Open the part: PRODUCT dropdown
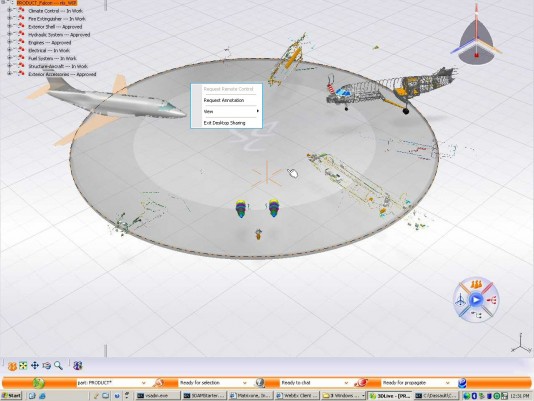 143,383
